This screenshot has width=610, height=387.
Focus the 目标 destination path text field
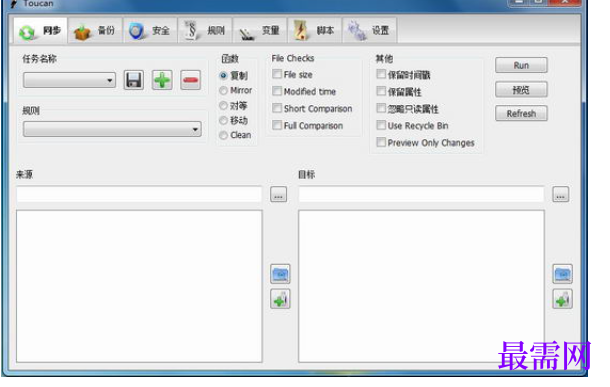coord(421,194)
